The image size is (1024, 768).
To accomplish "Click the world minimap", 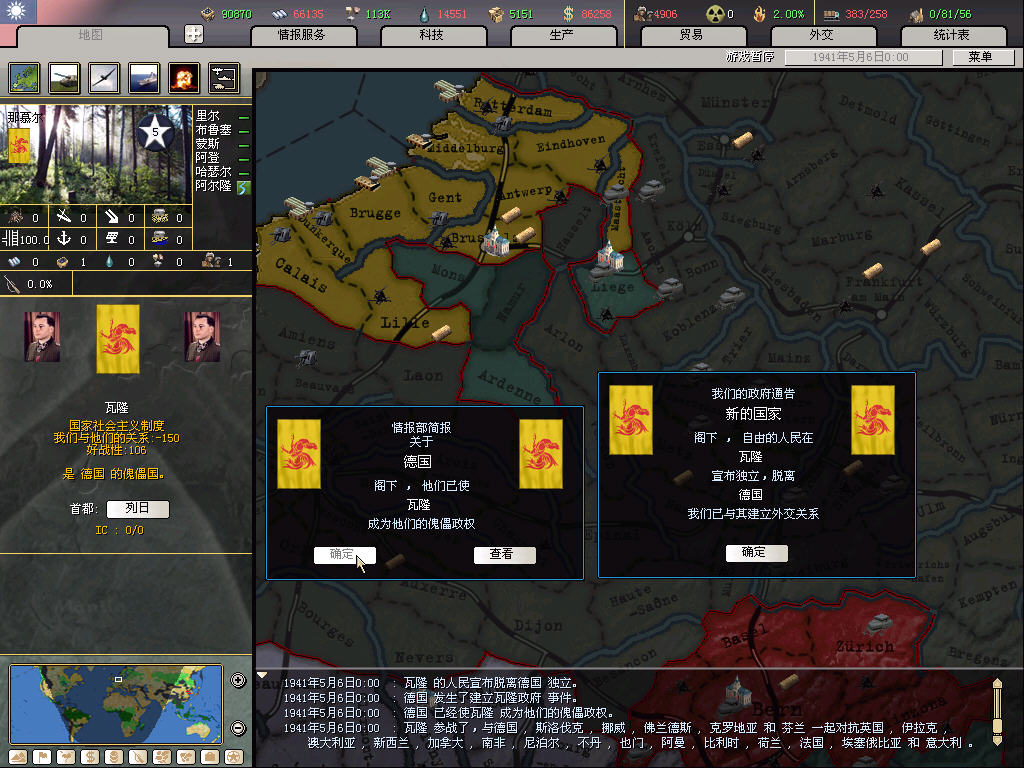I will pos(116,703).
